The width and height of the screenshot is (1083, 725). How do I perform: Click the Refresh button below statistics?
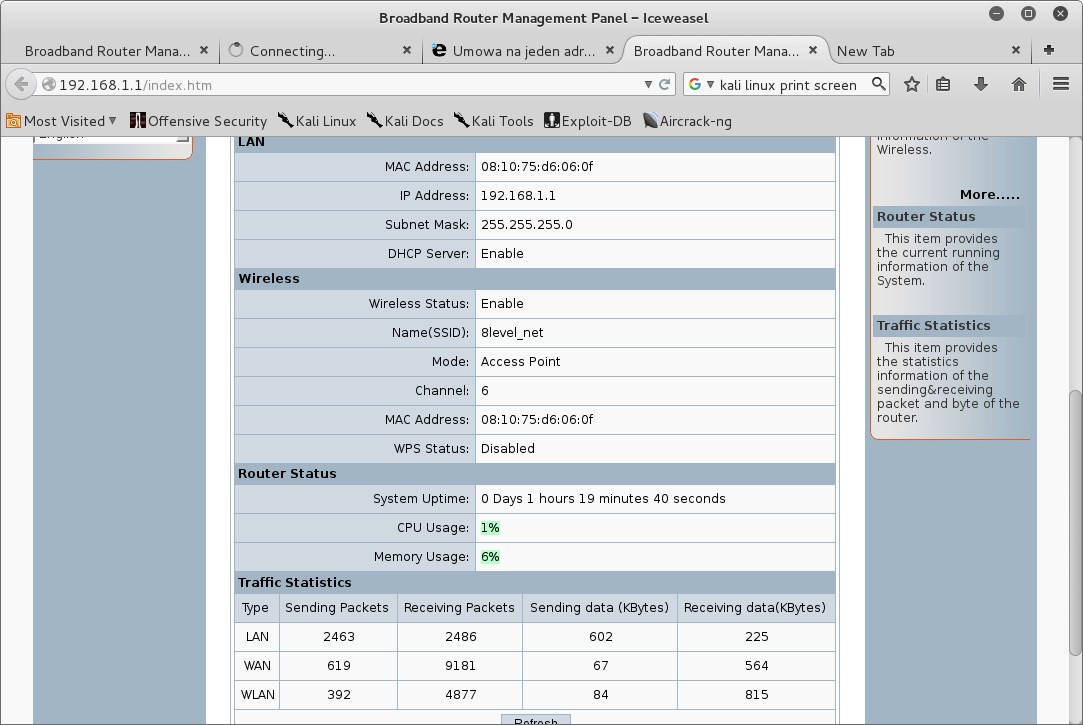(535, 719)
